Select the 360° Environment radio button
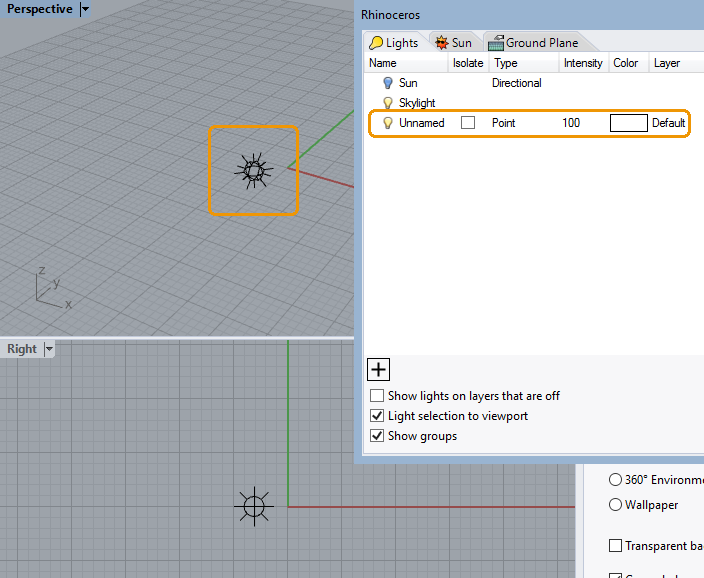 [616, 480]
